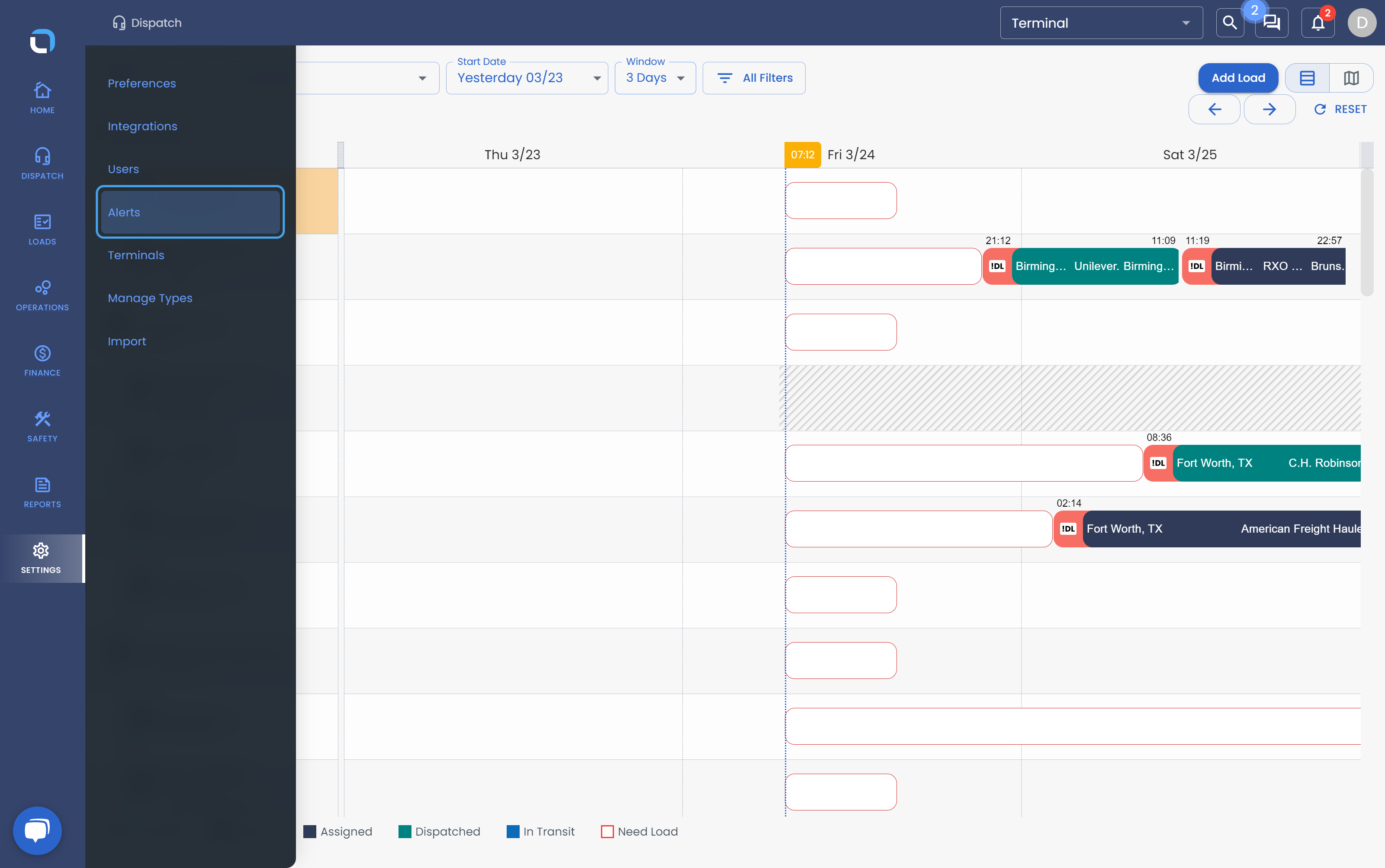Click the company logo icon

tap(42, 41)
